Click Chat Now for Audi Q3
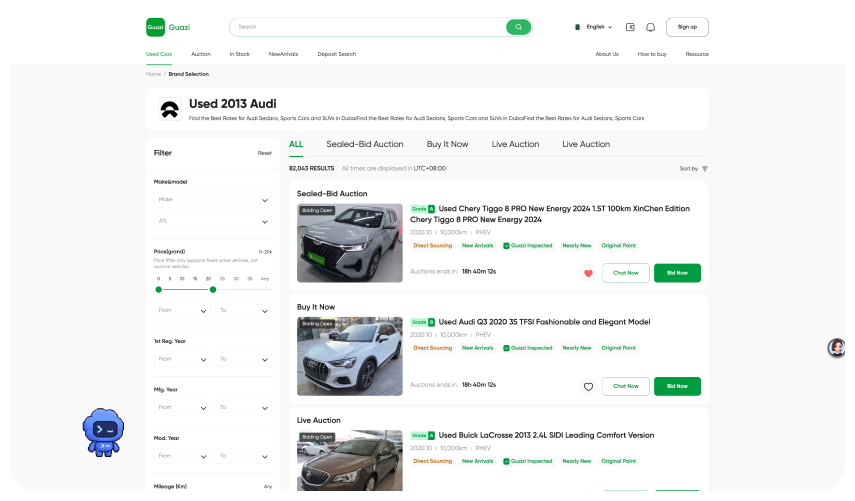The image size is (855, 501). point(625,387)
